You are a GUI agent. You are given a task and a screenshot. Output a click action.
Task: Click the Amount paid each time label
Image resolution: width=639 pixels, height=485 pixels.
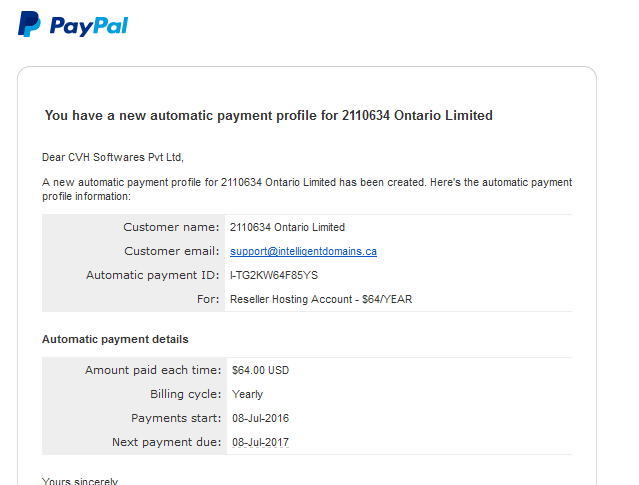[x=153, y=370]
